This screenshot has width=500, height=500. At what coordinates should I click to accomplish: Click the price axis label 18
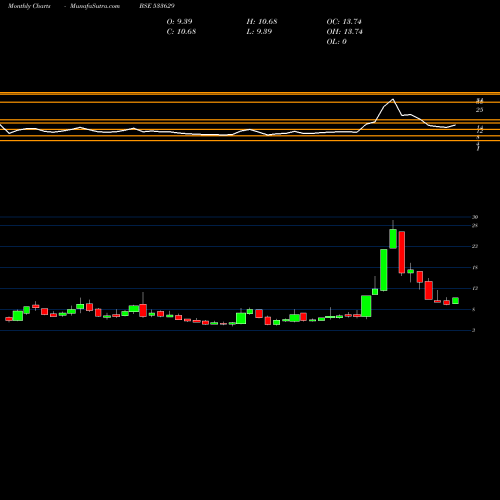(x=475, y=267)
